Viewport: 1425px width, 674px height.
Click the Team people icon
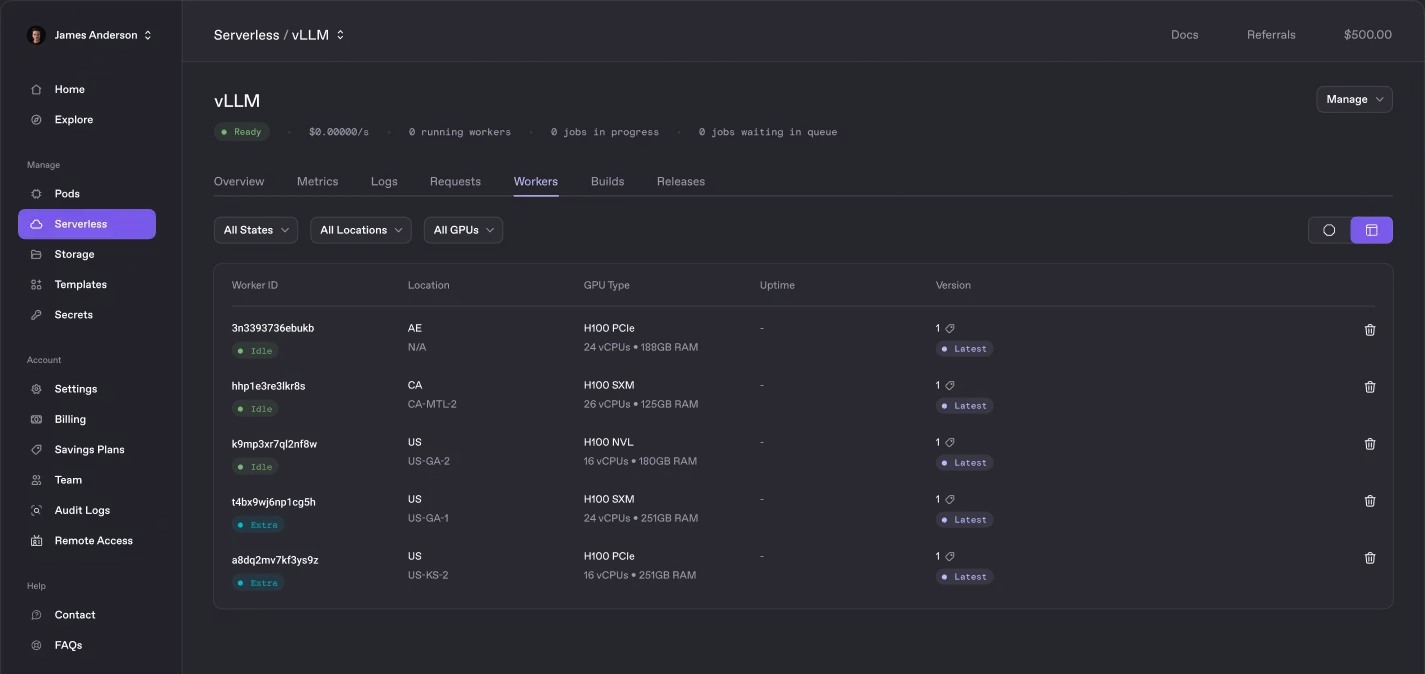click(36, 480)
